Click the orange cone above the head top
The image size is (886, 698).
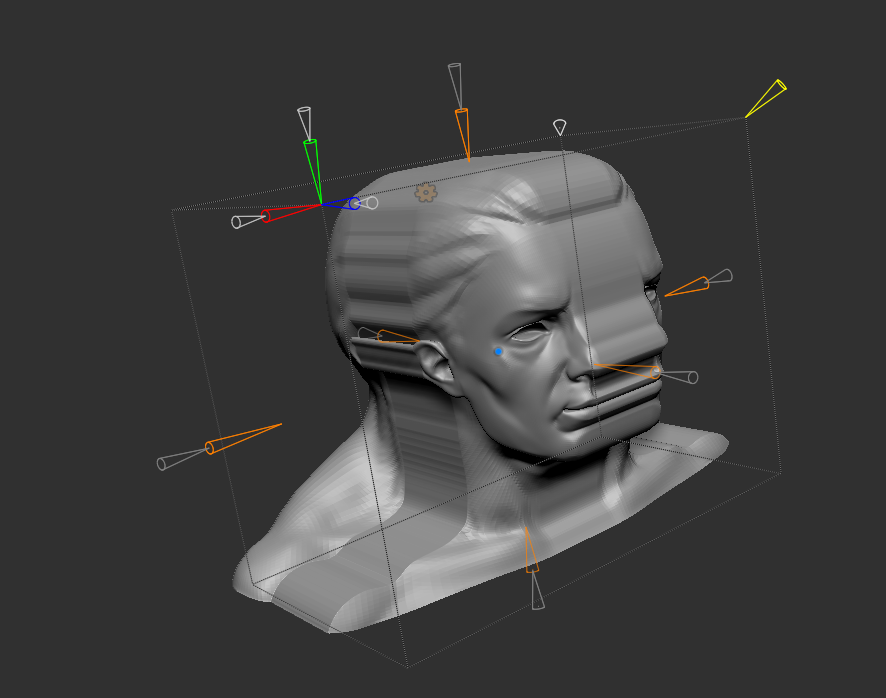(463, 135)
